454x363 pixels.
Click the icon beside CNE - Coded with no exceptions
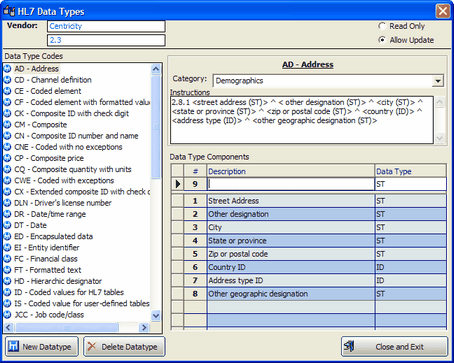pyautogui.click(x=7, y=147)
